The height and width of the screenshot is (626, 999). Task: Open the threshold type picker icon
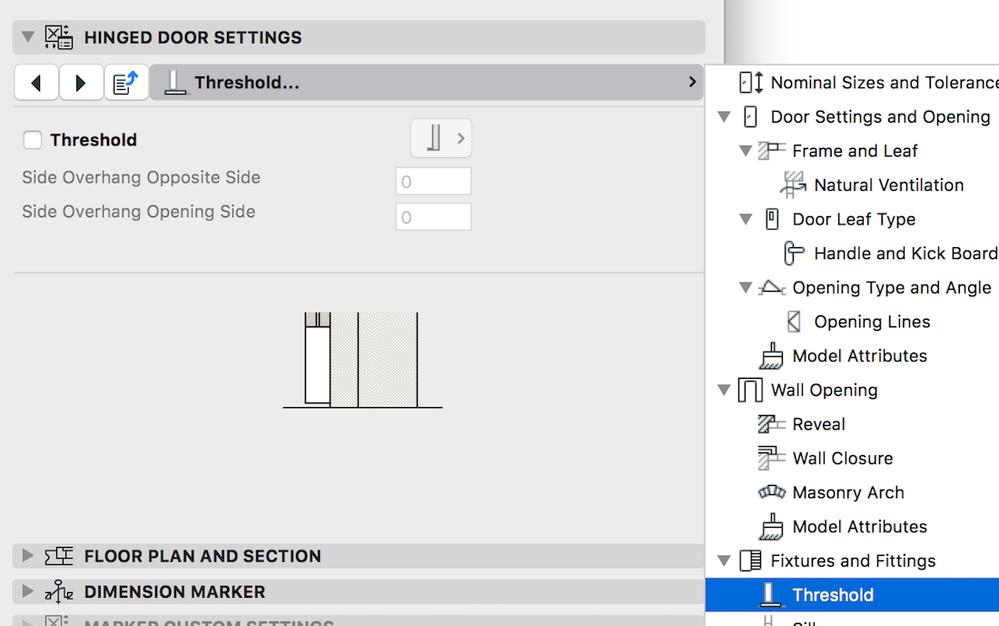tap(441, 139)
